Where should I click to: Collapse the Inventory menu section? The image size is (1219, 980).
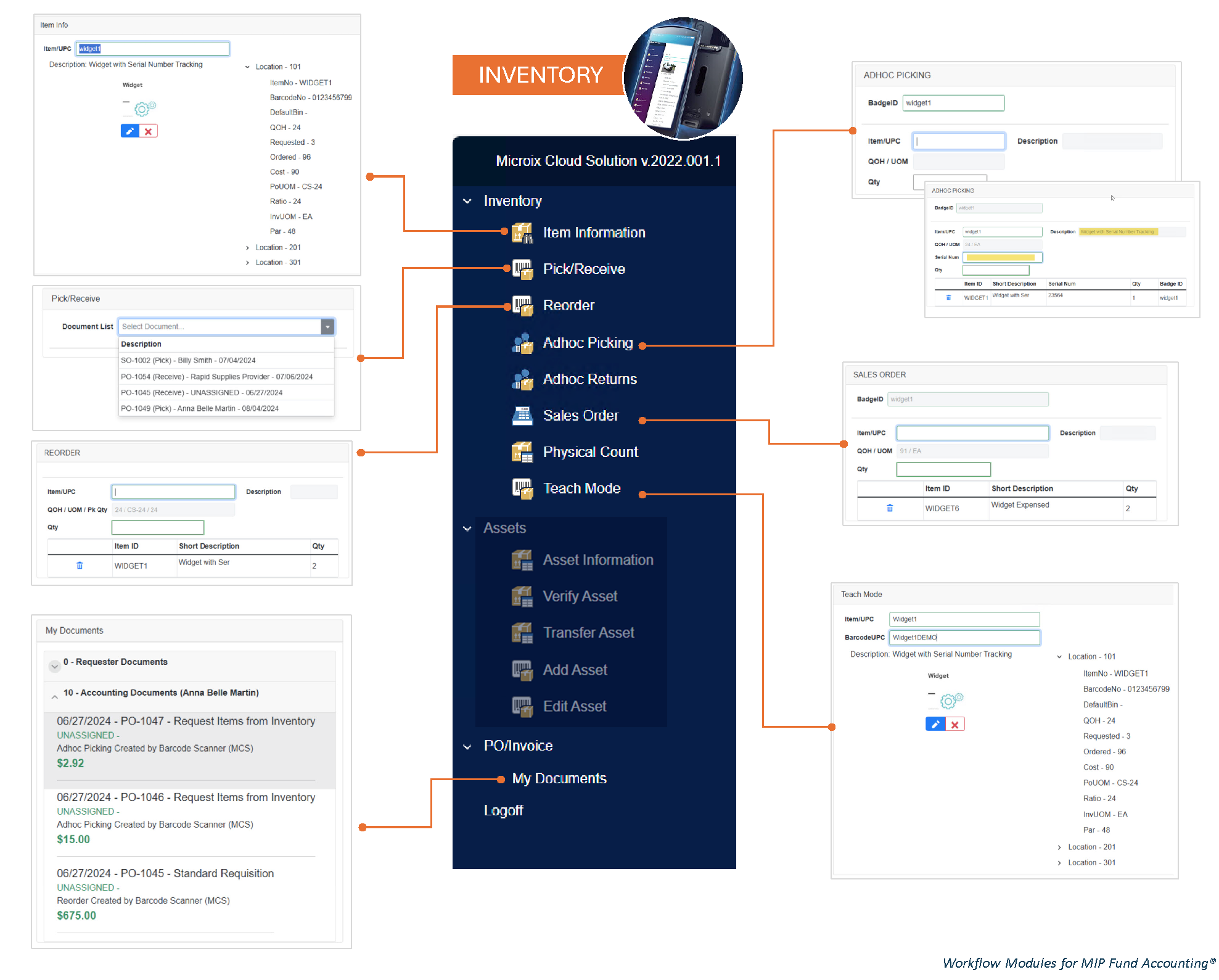click(x=467, y=201)
